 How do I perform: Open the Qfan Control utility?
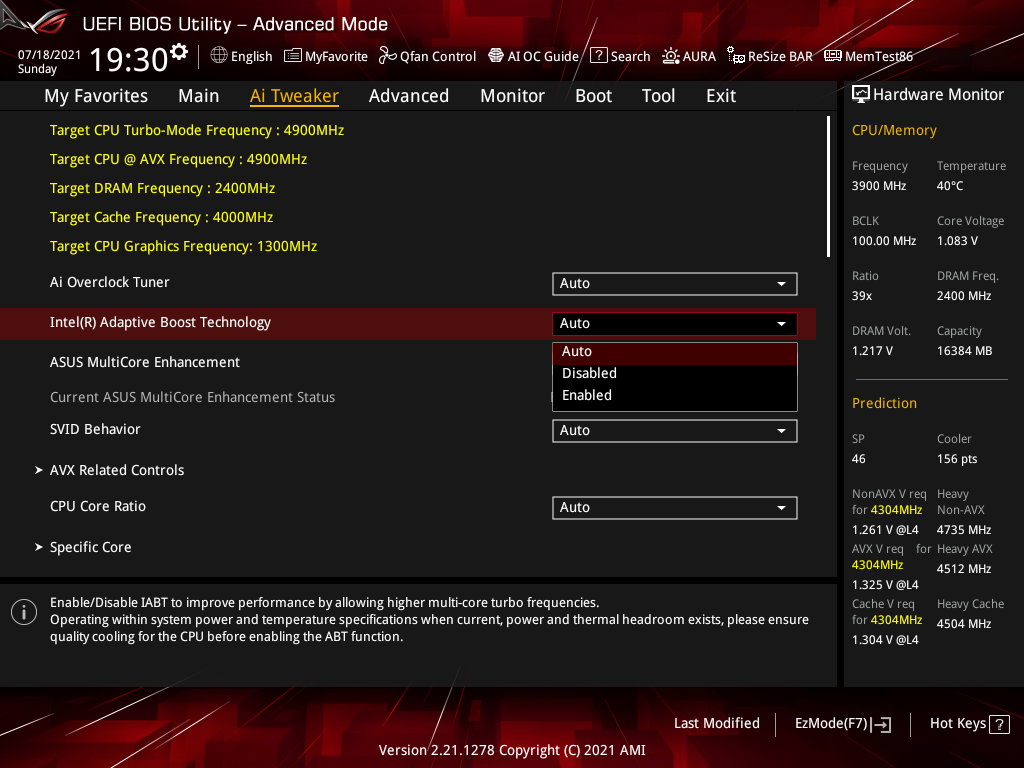(x=427, y=56)
